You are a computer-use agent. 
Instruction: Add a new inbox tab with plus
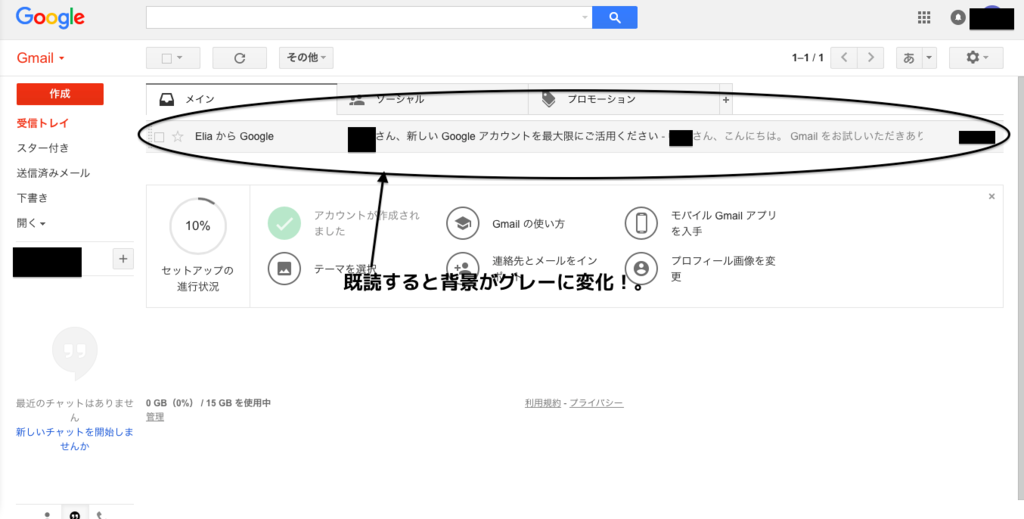[726, 100]
